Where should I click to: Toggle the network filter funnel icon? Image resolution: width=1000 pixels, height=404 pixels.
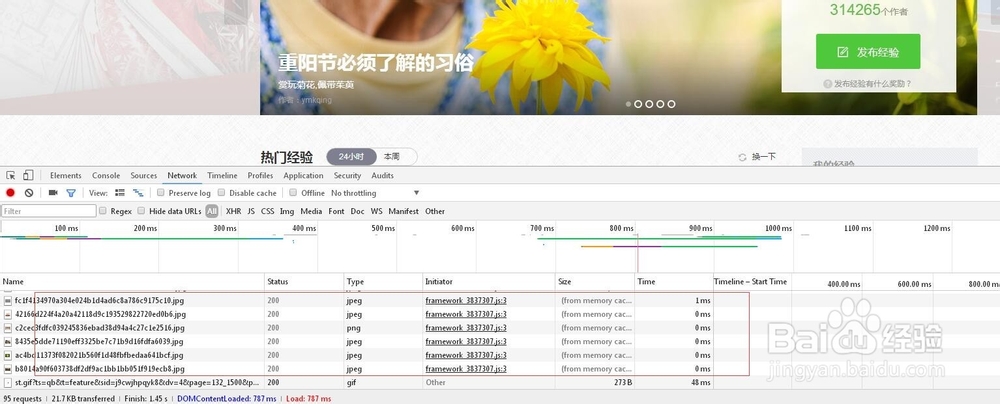coord(71,193)
